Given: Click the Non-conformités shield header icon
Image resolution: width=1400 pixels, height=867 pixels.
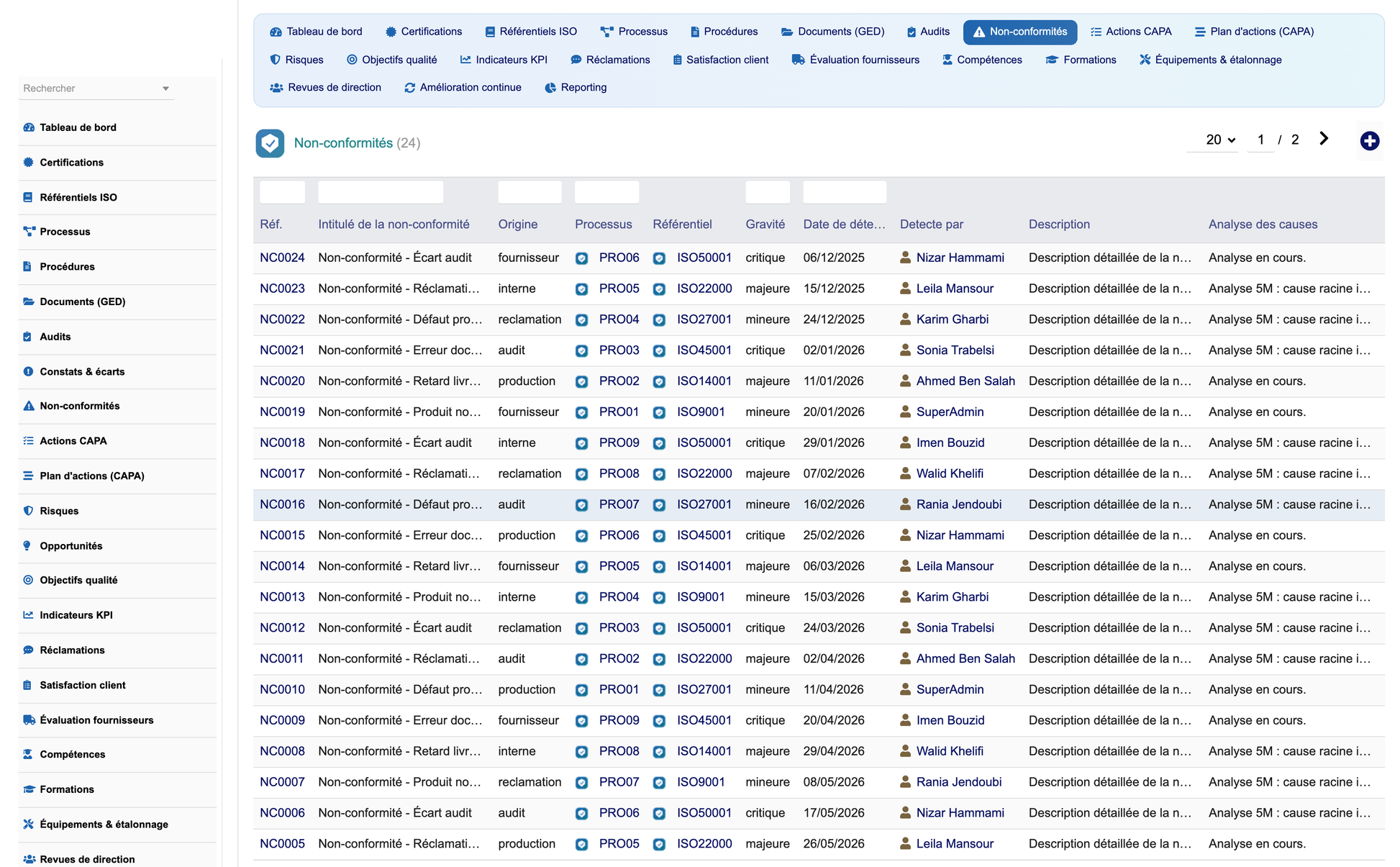Looking at the screenshot, I should pos(270,143).
